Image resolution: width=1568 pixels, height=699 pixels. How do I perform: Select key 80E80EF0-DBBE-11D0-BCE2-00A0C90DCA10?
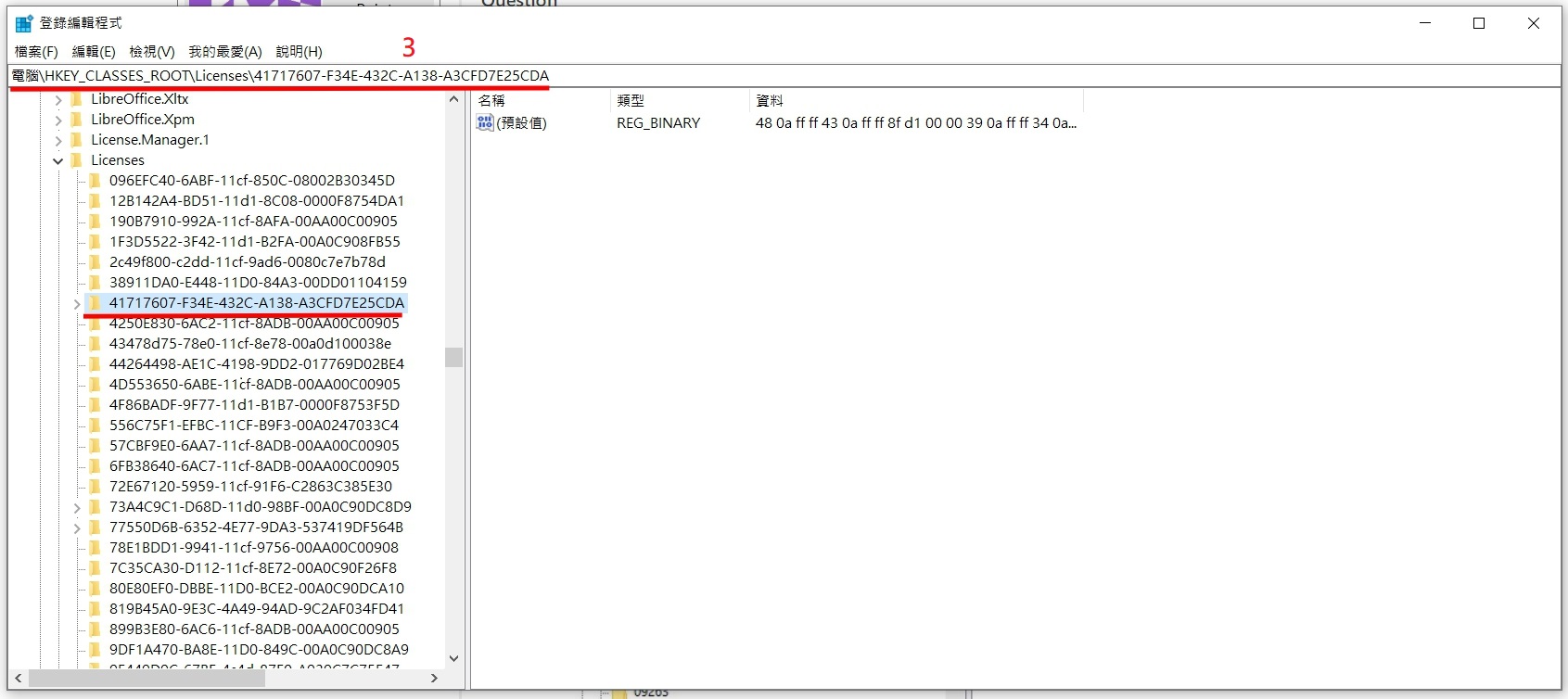tap(257, 589)
